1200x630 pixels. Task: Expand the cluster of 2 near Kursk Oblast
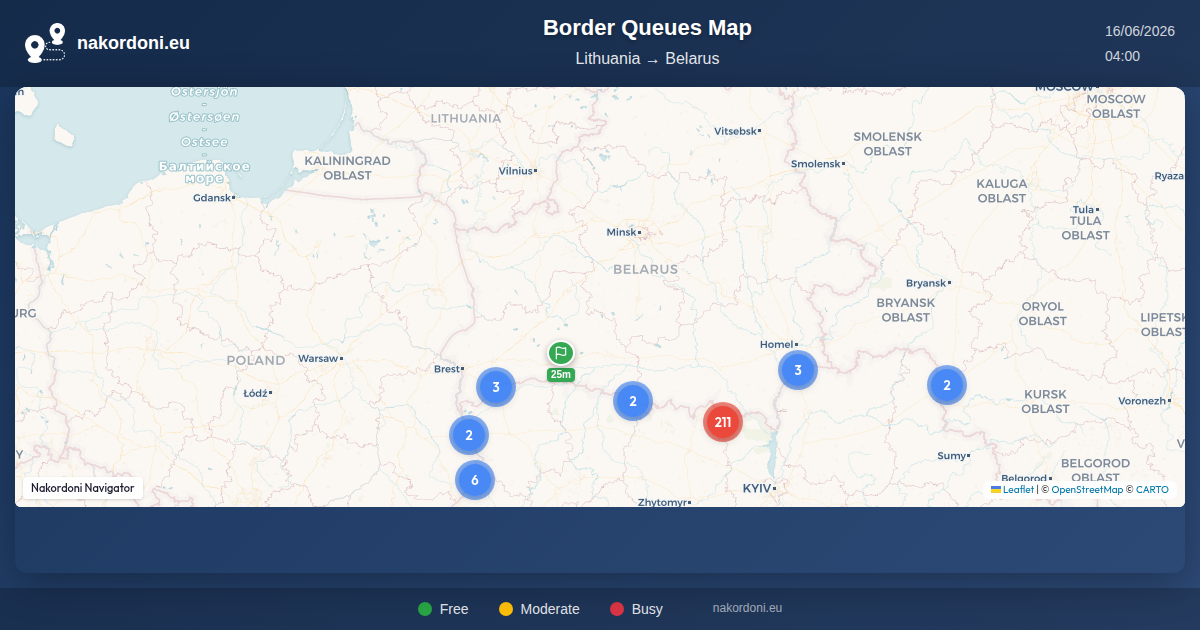click(947, 385)
